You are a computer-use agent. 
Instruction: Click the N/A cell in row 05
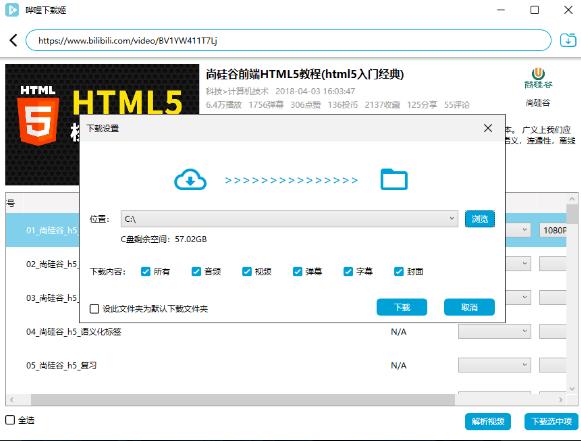pos(398,365)
